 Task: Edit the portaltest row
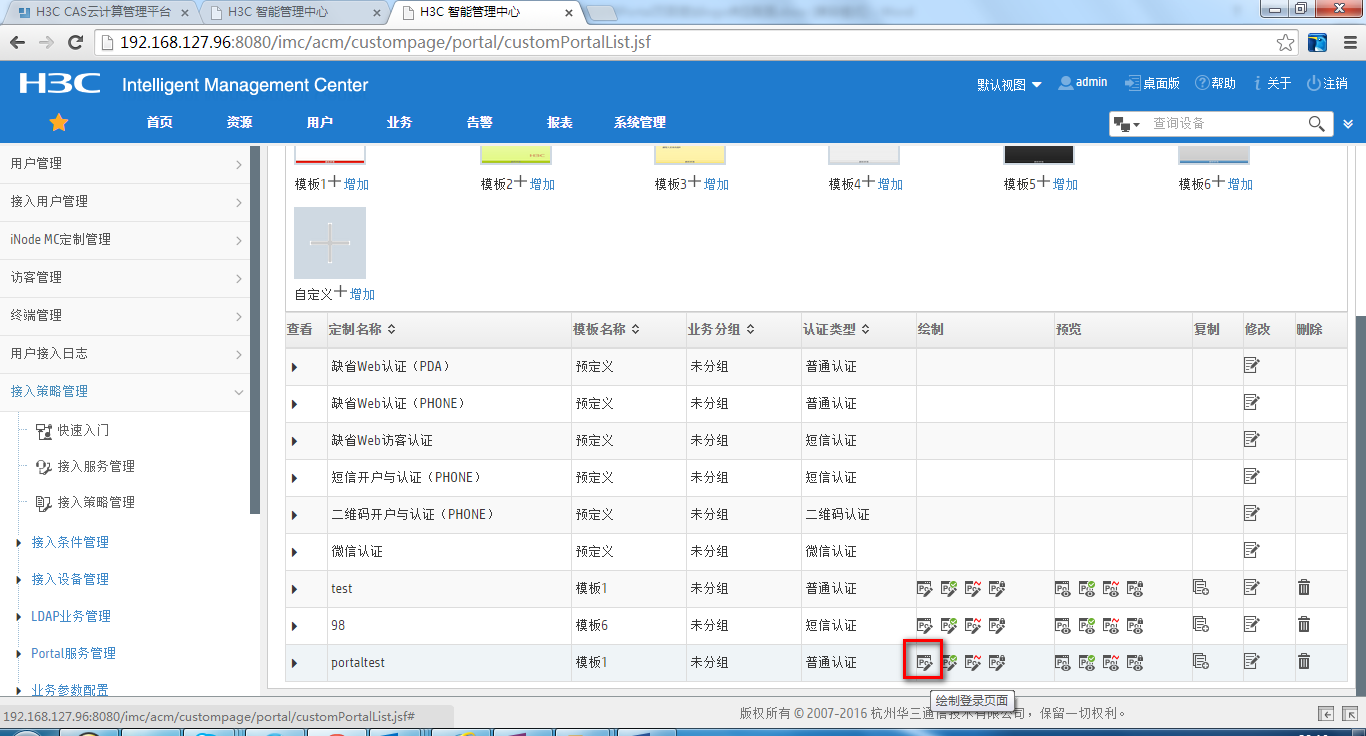[1252, 661]
